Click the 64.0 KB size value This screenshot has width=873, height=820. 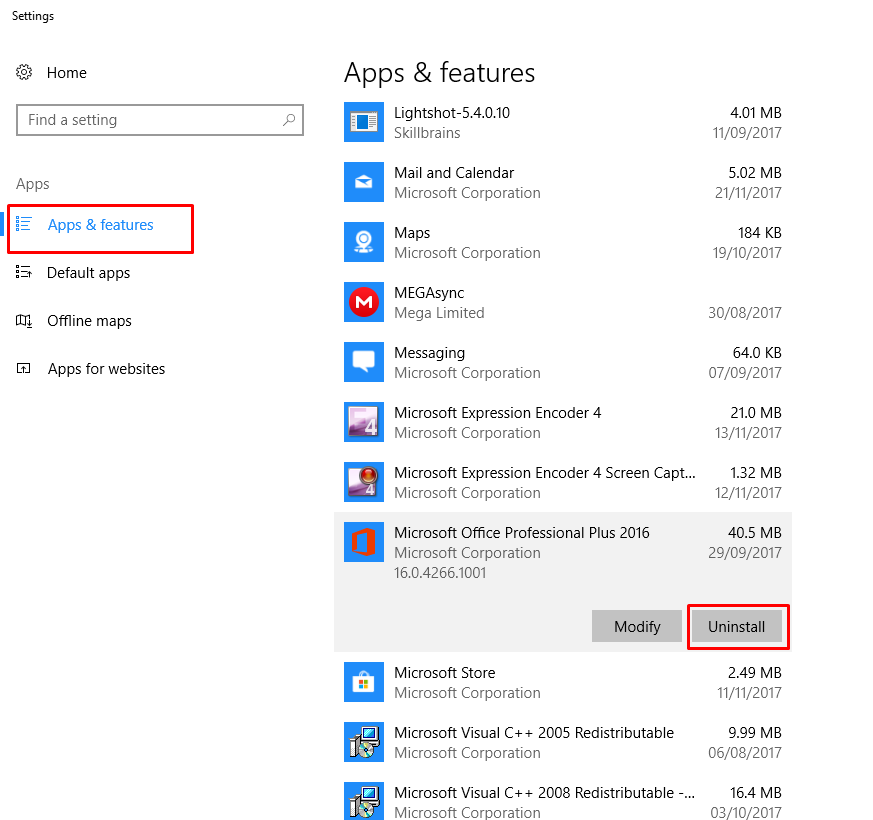click(757, 353)
